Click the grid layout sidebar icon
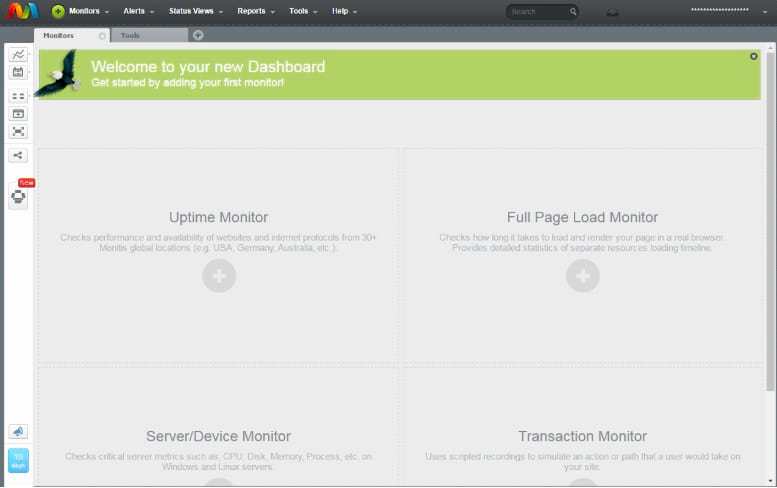The image size is (777, 488). click(x=18, y=96)
